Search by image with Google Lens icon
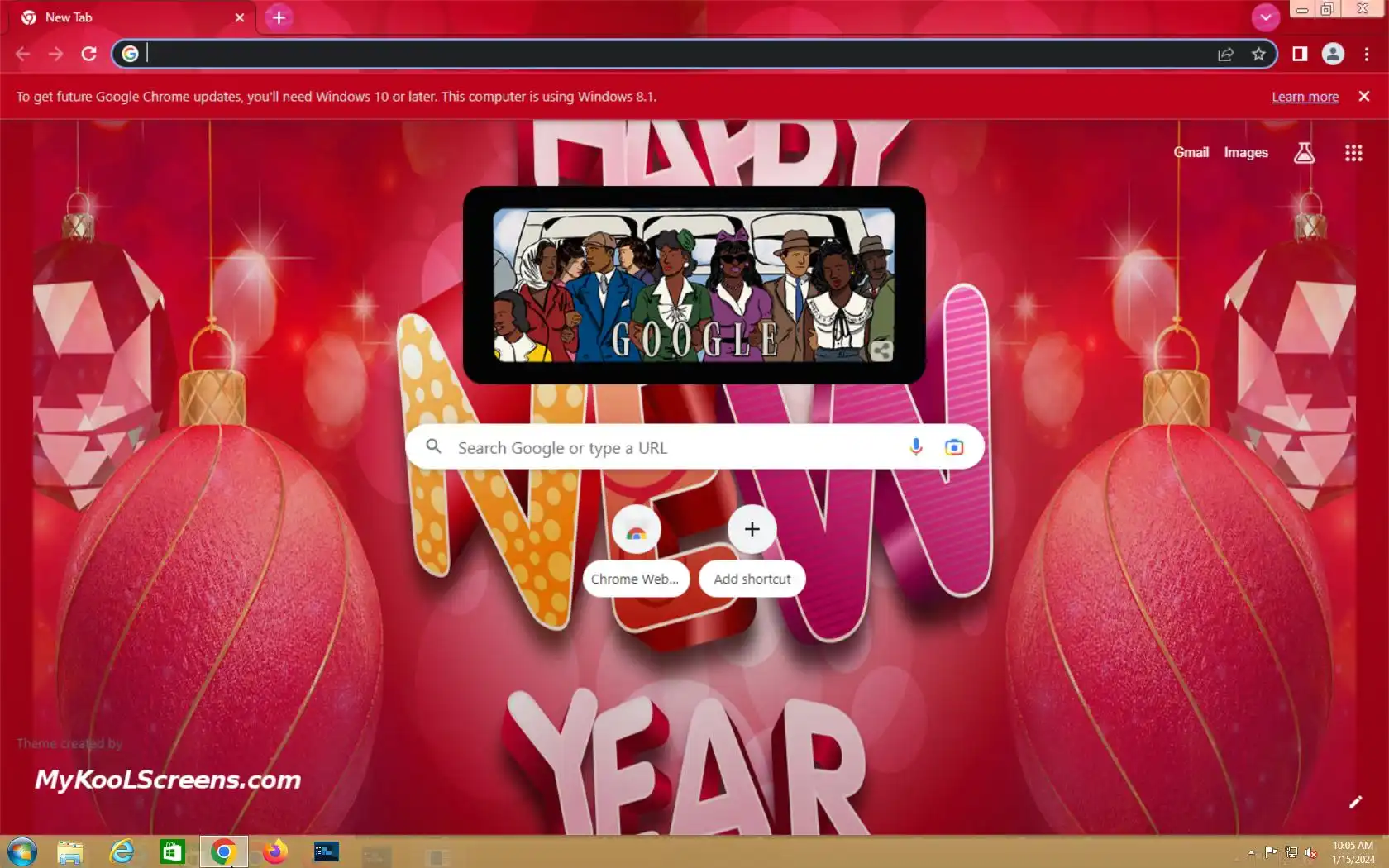Viewport: 1389px width, 868px height. click(x=954, y=447)
